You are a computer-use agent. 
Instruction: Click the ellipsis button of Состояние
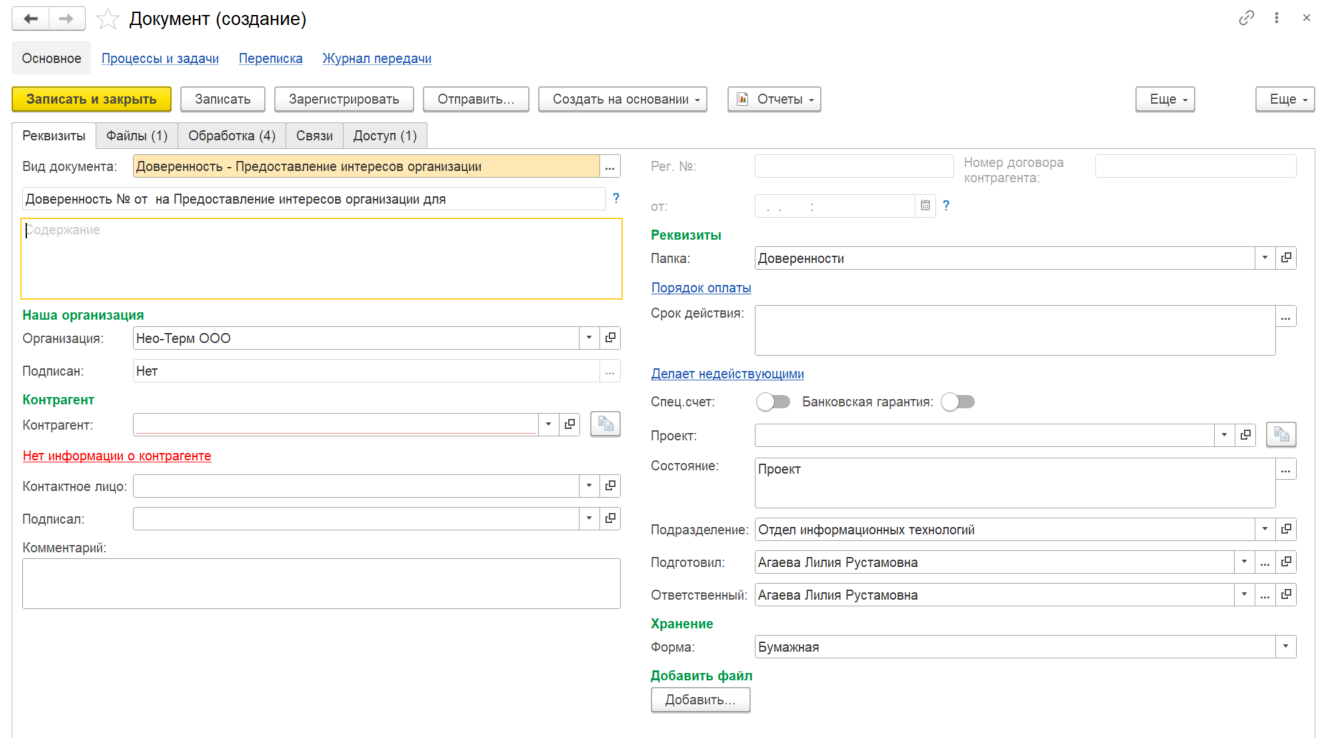point(1286,469)
